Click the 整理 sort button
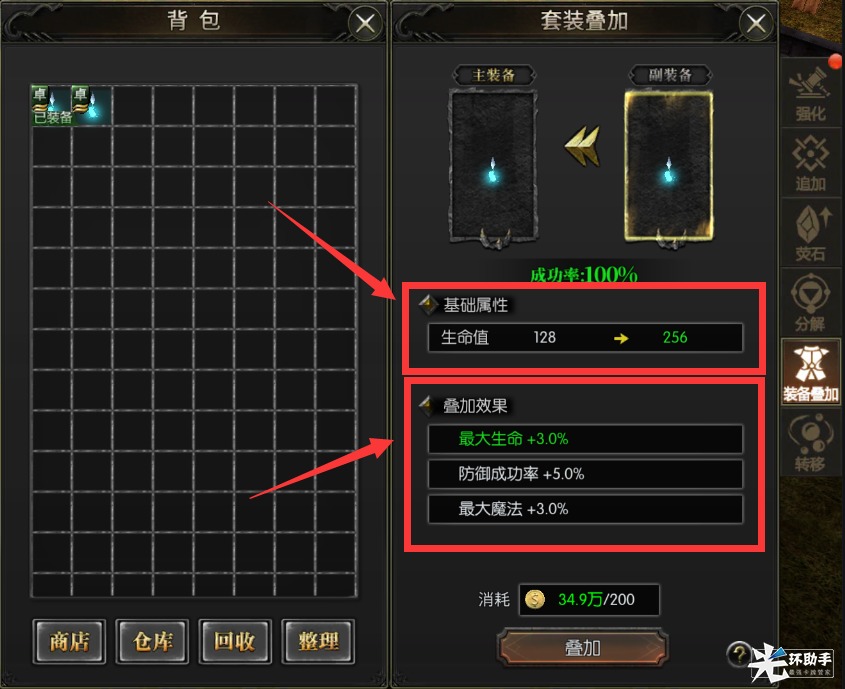The height and width of the screenshot is (689, 845). click(318, 641)
